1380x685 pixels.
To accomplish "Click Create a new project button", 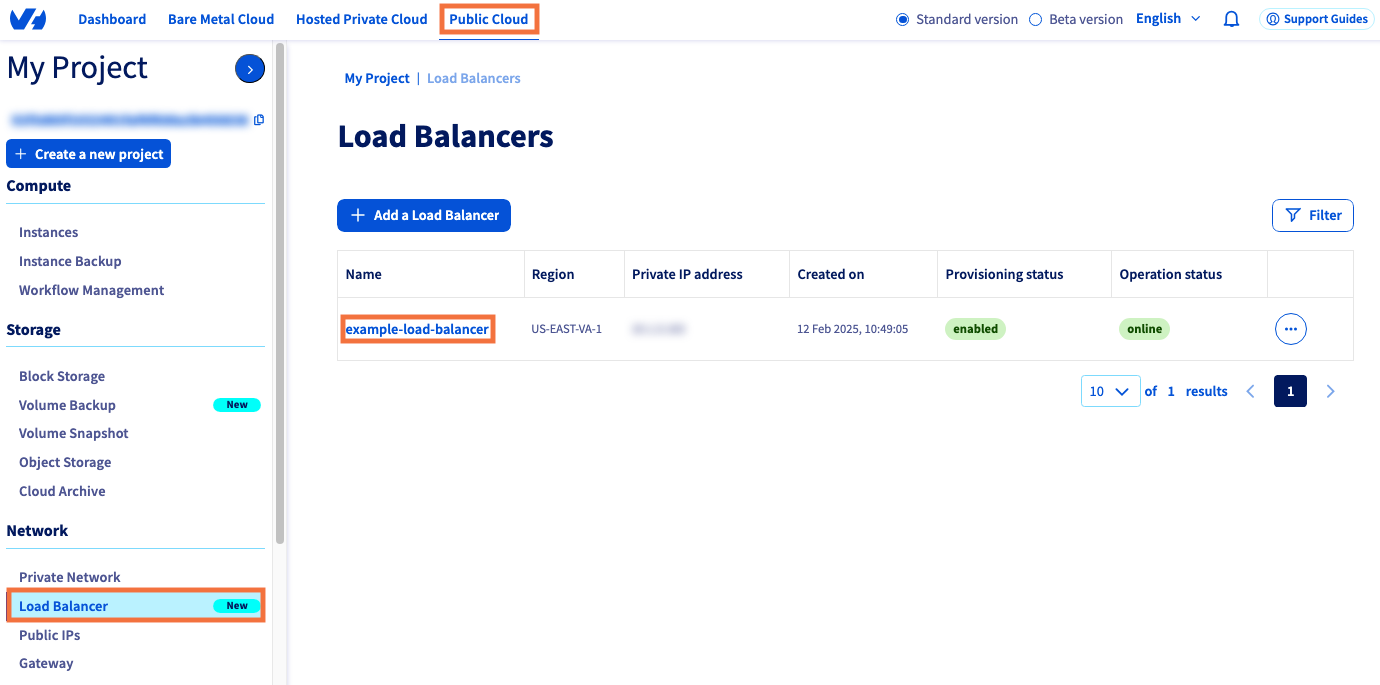I will click(88, 154).
